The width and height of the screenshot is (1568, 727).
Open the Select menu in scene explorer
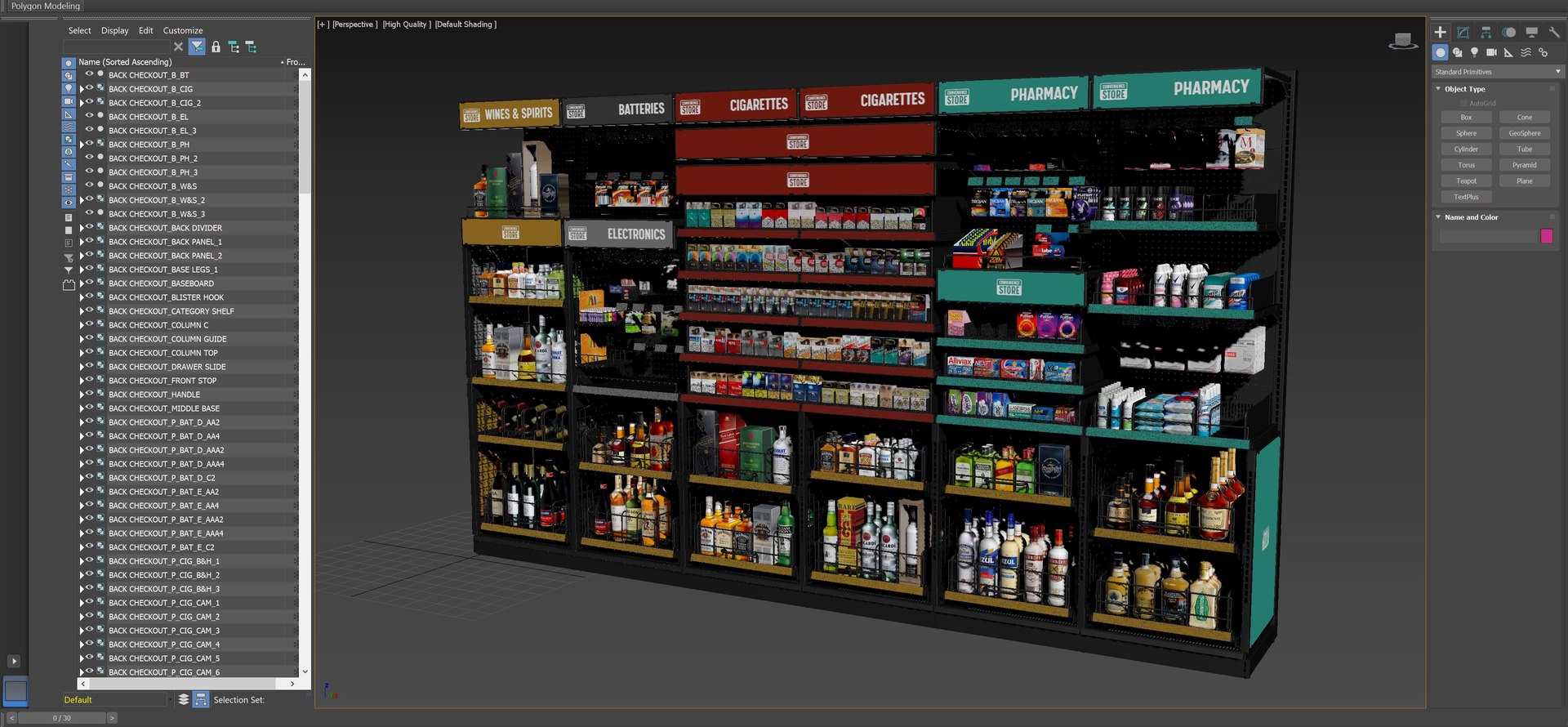[79, 30]
